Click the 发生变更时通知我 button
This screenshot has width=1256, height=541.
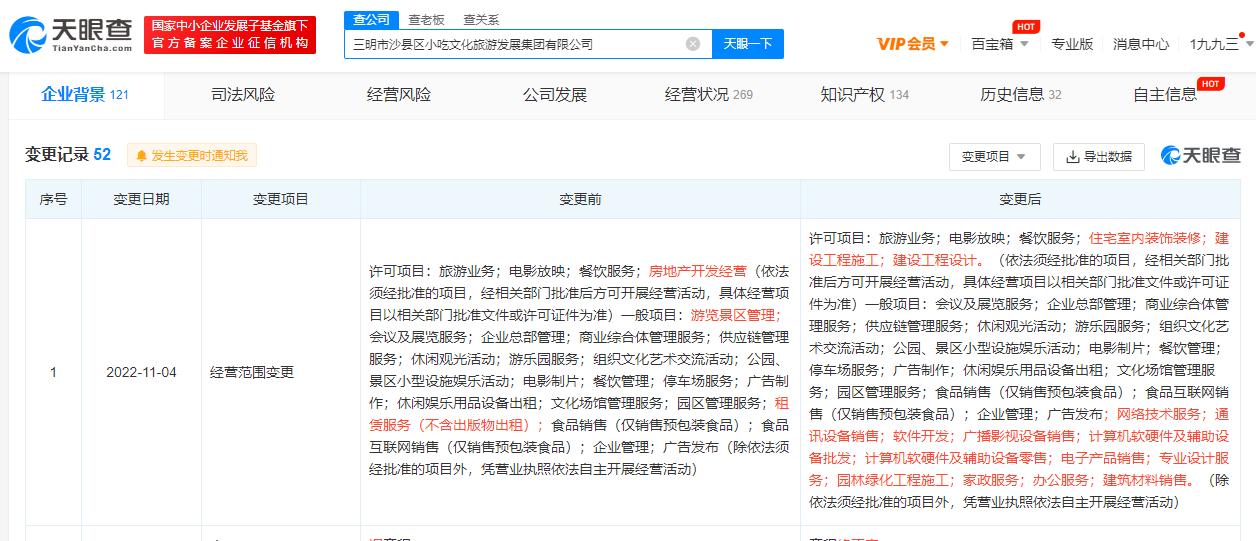click(192, 156)
